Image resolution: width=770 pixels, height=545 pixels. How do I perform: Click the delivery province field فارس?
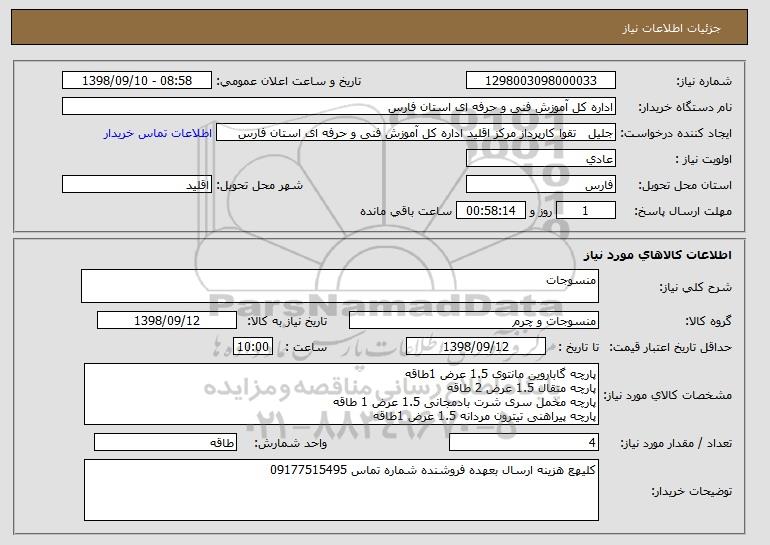click(541, 185)
